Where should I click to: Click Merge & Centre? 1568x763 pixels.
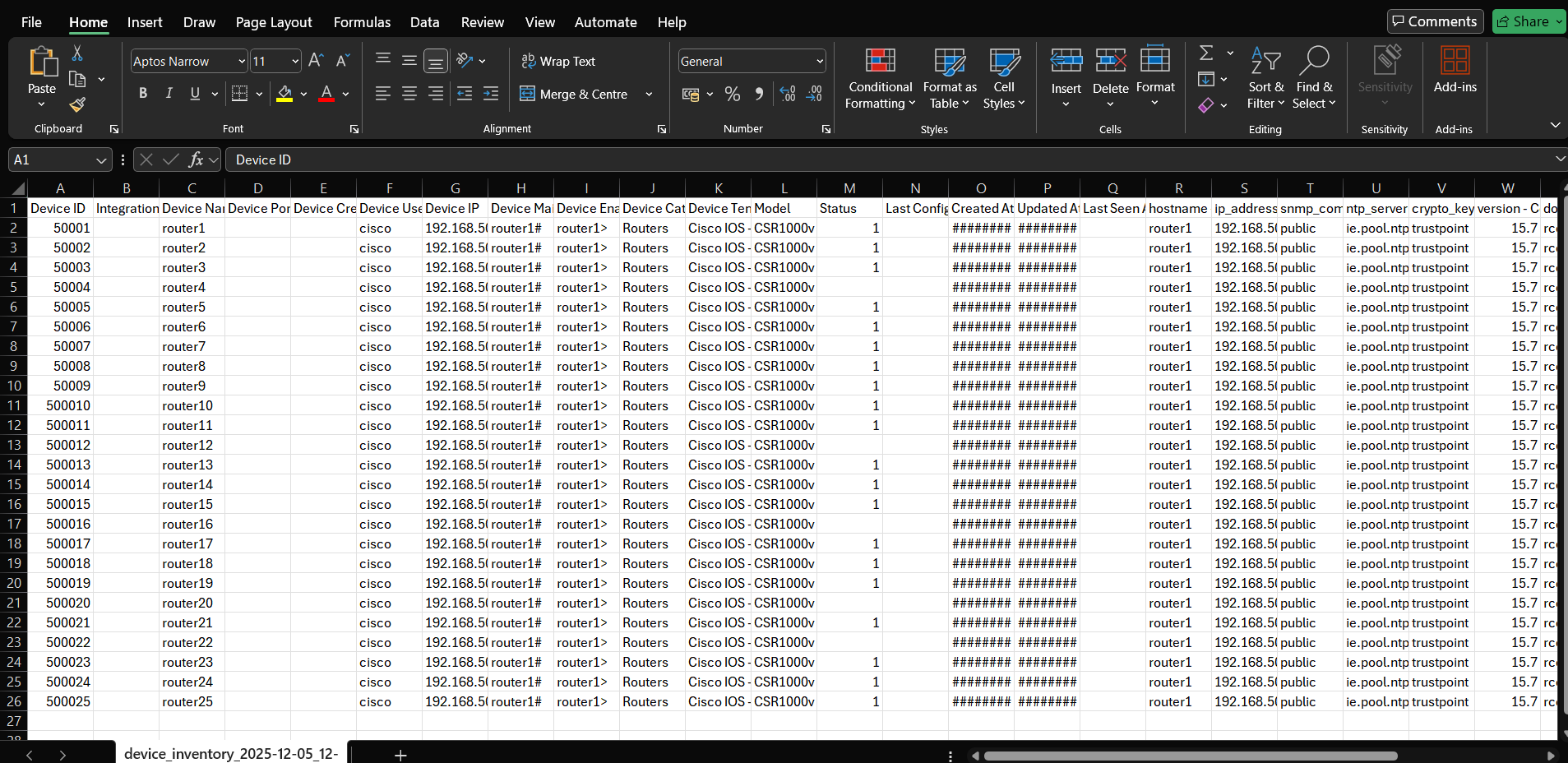pos(574,95)
